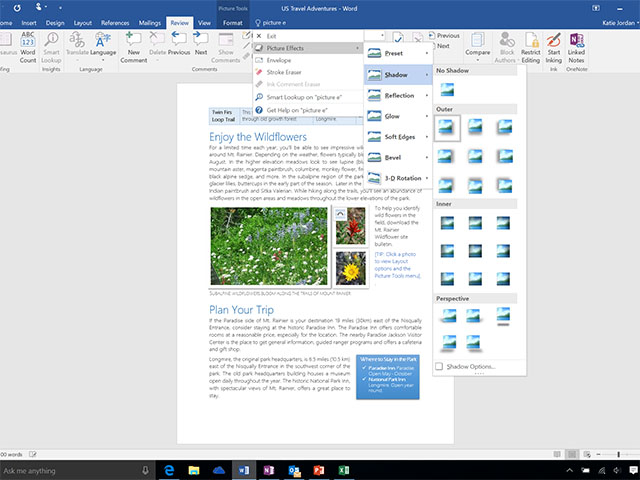The image size is (640, 480).
Task: Open OneNote from taskbar
Action: 269,470
